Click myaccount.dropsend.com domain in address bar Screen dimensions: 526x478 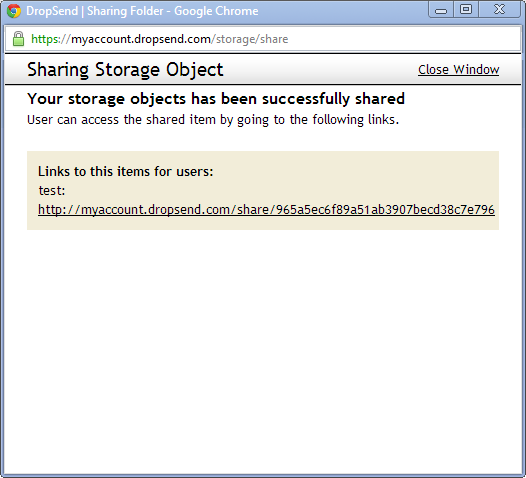click(x=141, y=39)
